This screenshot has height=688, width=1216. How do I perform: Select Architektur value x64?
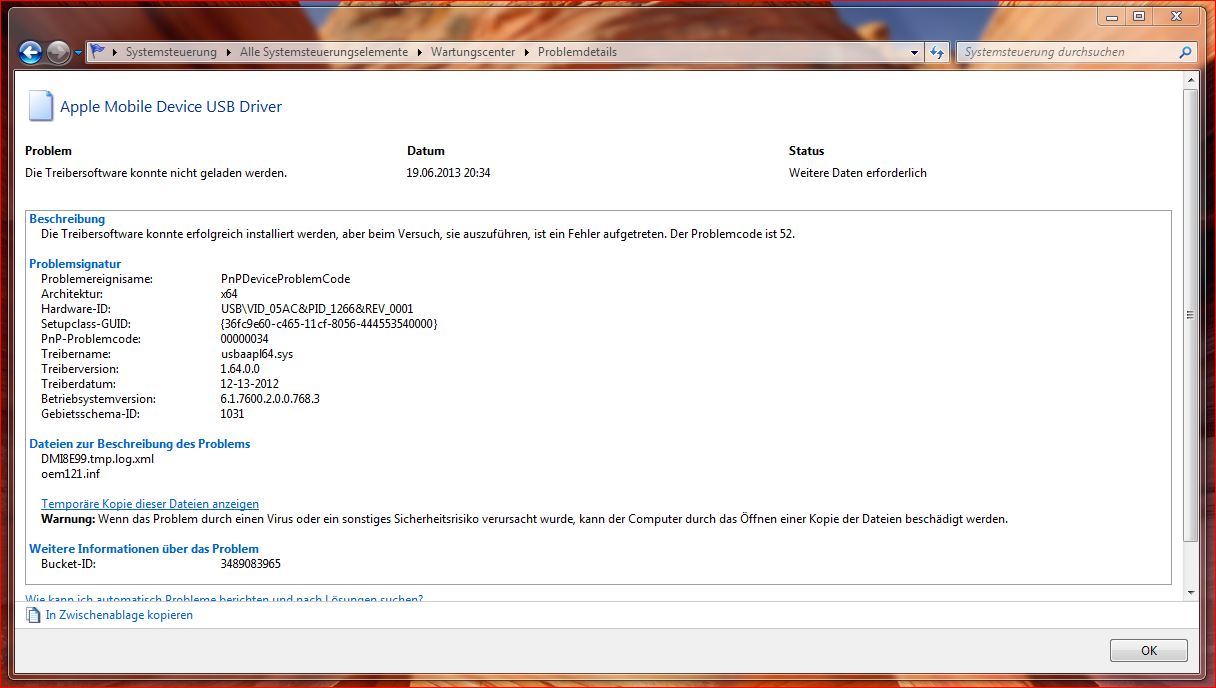pos(229,294)
